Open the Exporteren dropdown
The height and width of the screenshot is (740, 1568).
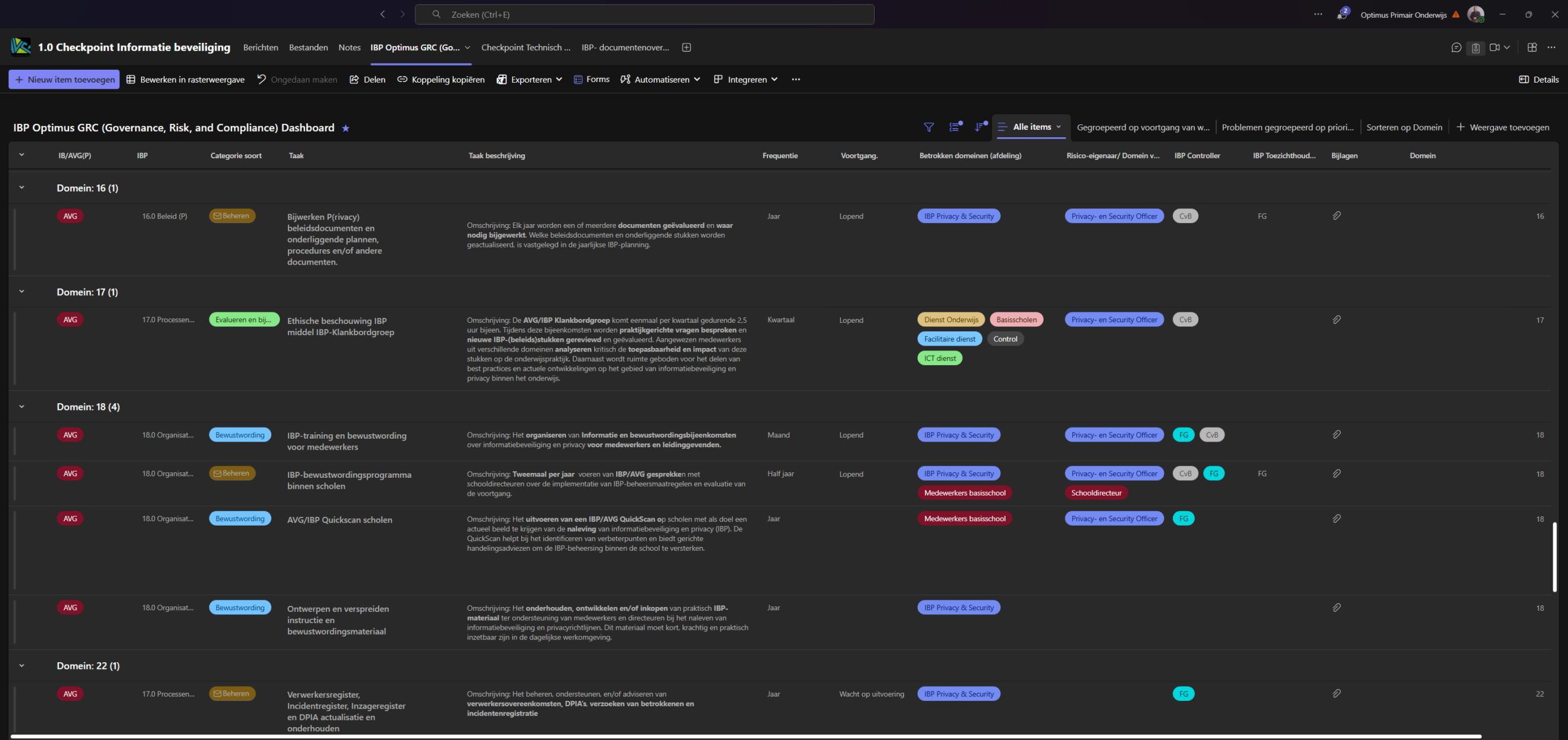(x=529, y=80)
